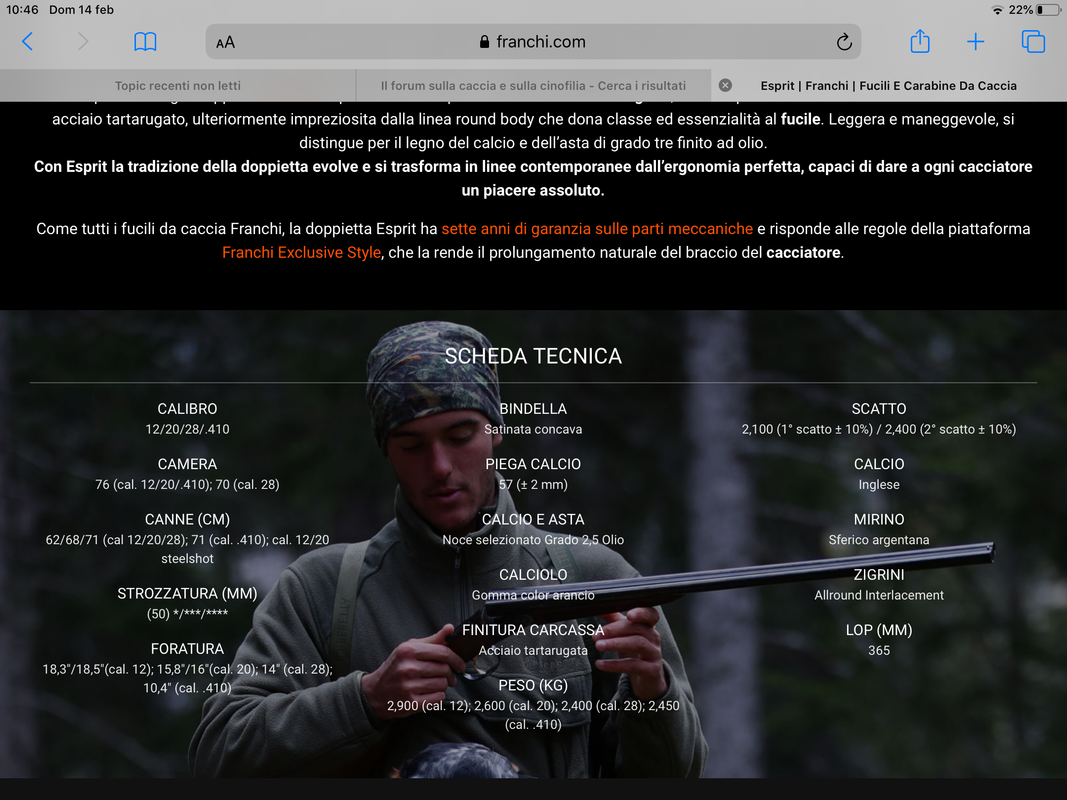Screen dimensions: 1067x800
Task: Select the Esprit | Franchi tab
Action: 889,86
